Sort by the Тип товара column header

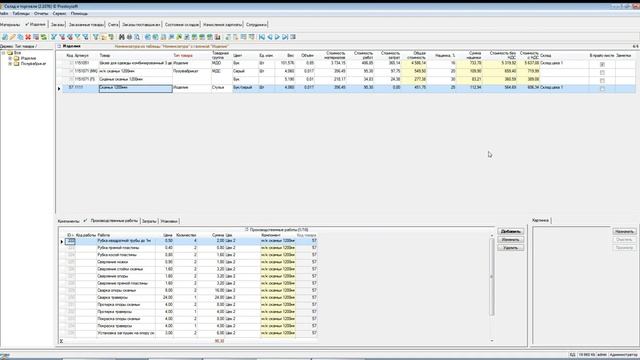coord(183,56)
